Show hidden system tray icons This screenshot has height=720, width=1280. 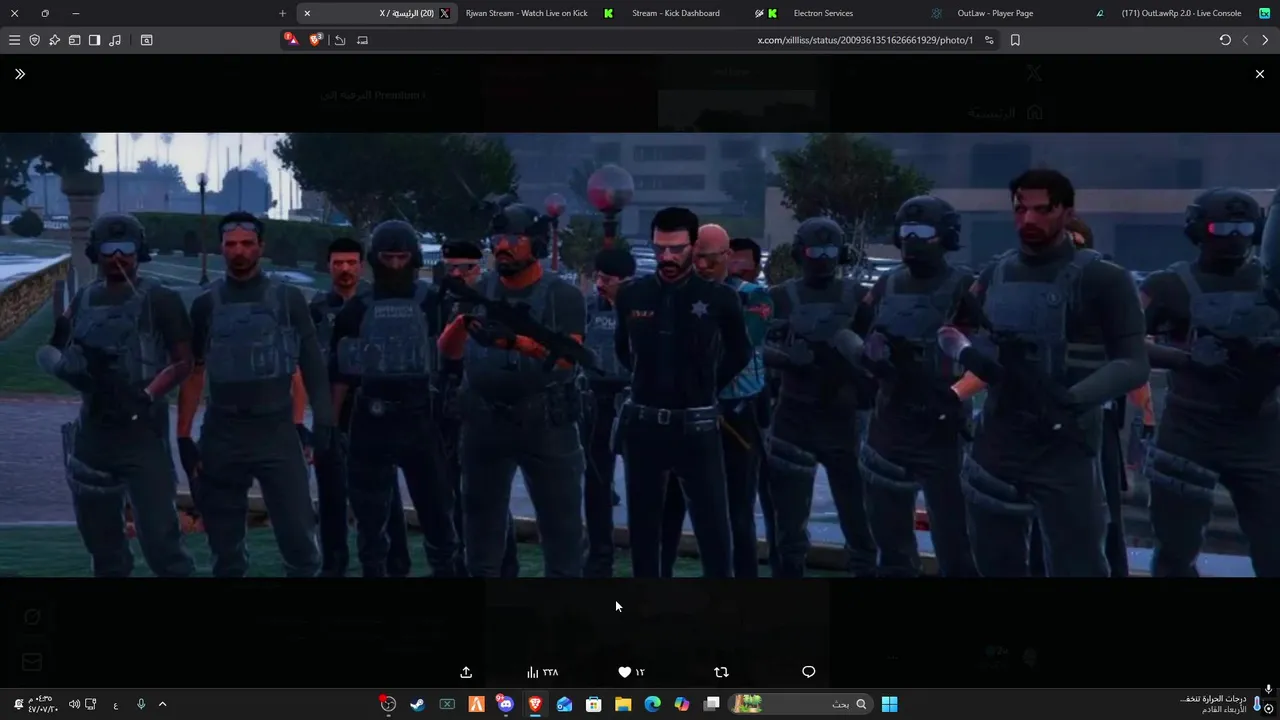(162, 704)
